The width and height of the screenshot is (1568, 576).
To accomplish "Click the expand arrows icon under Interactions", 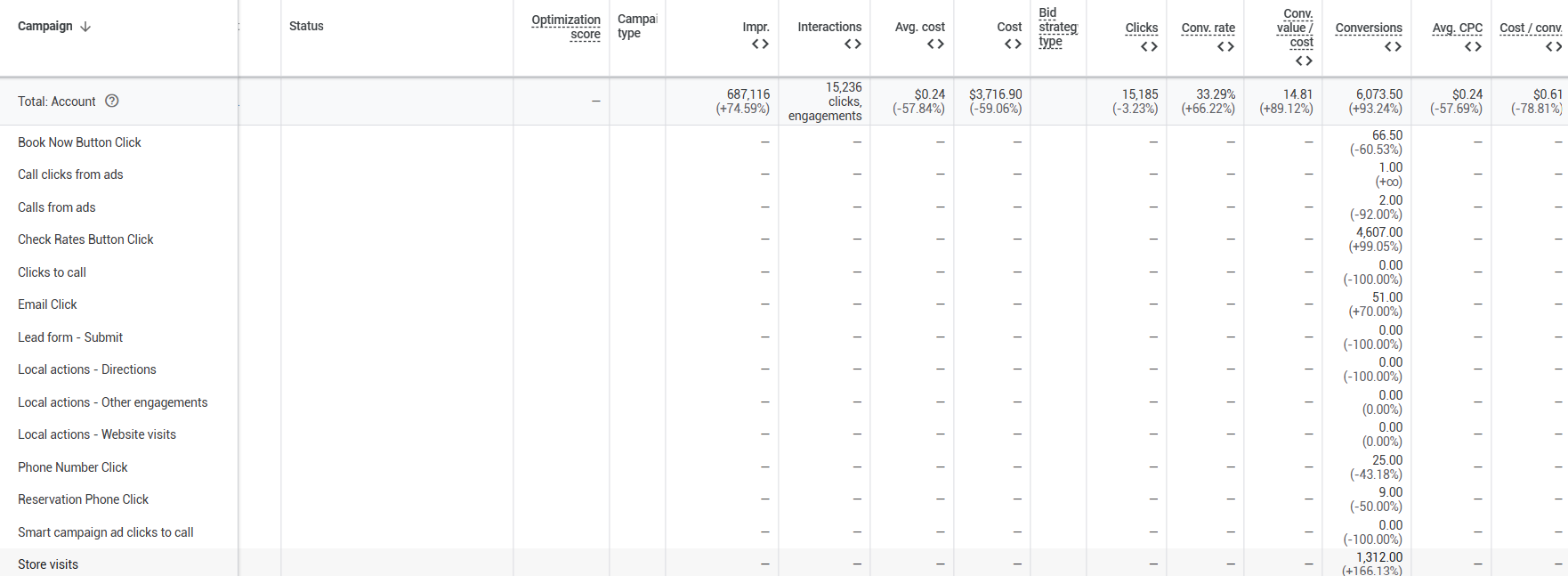I will pyautogui.click(x=853, y=44).
